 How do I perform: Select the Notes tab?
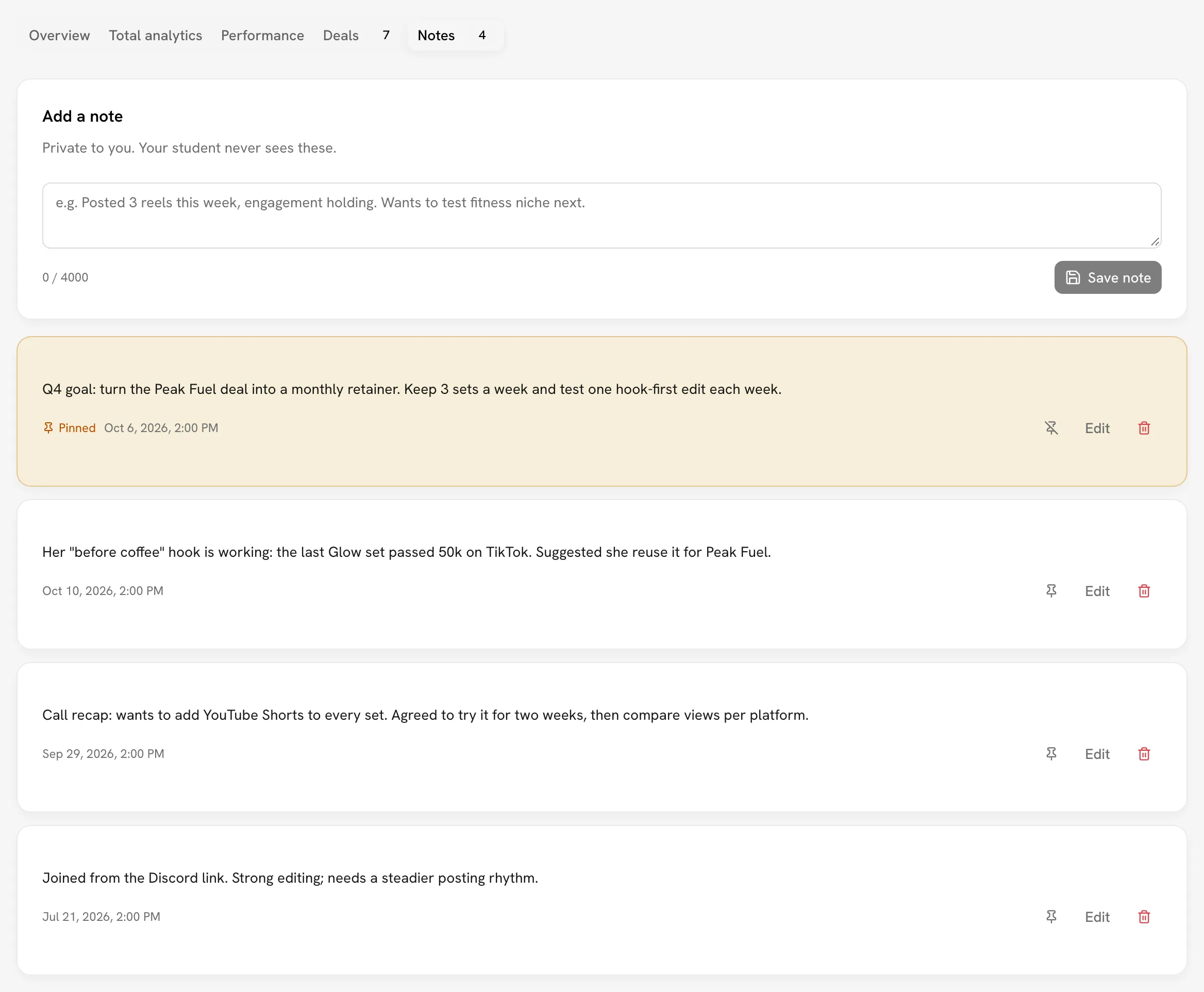pyautogui.click(x=455, y=36)
